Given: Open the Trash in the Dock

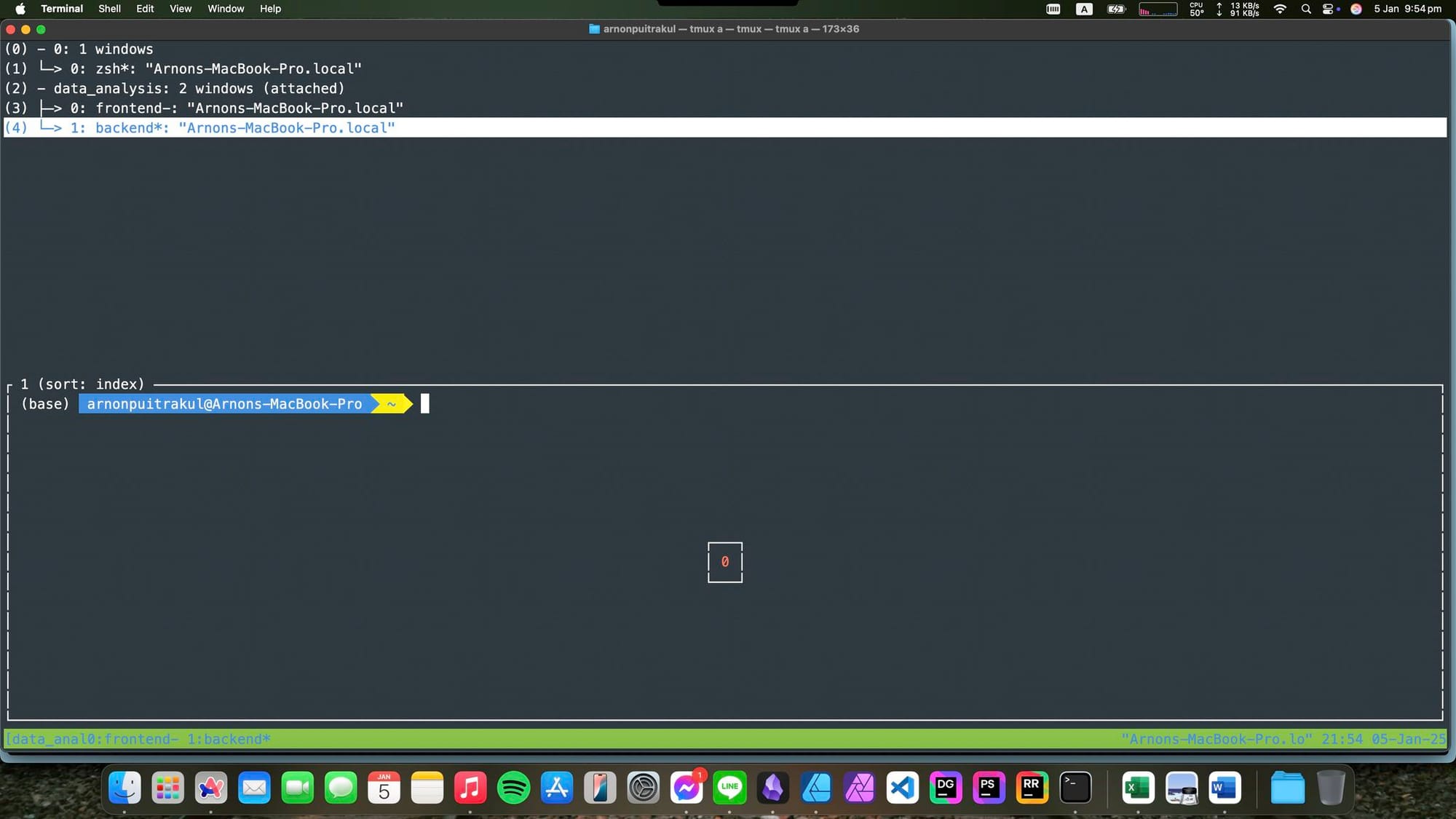Looking at the screenshot, I should (1331, 788).
